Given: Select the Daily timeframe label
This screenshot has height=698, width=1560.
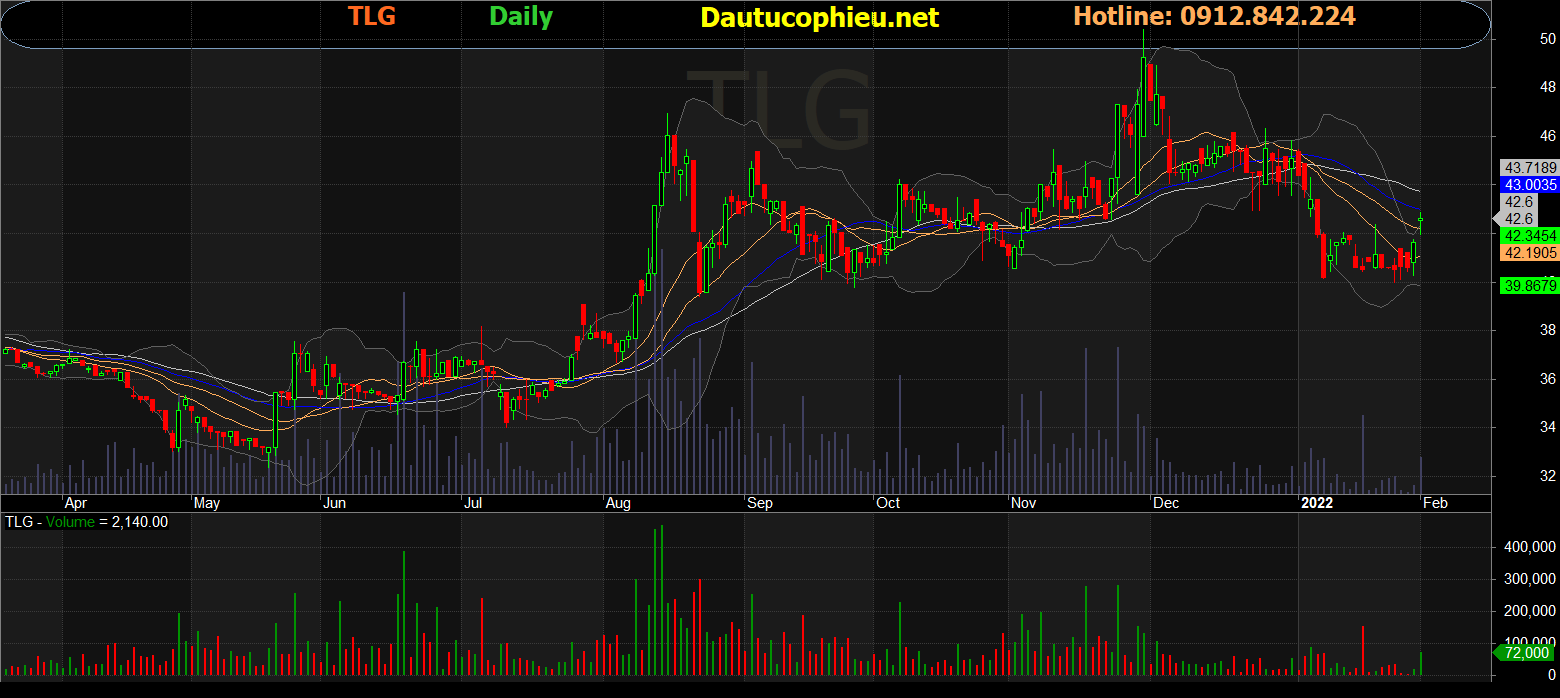Looking at the screenshot, I should pyautogui.click(x=521, y=17).
